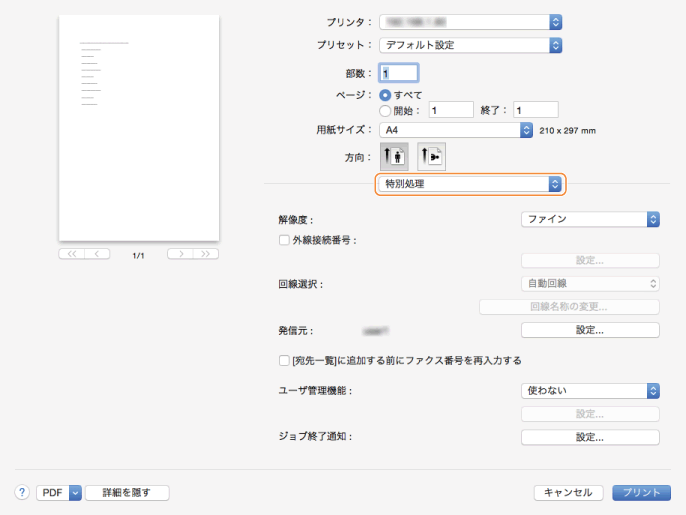Toggle fax number re-entry checkbox
This screenshot has width=686, height=515.
point(284,360)
